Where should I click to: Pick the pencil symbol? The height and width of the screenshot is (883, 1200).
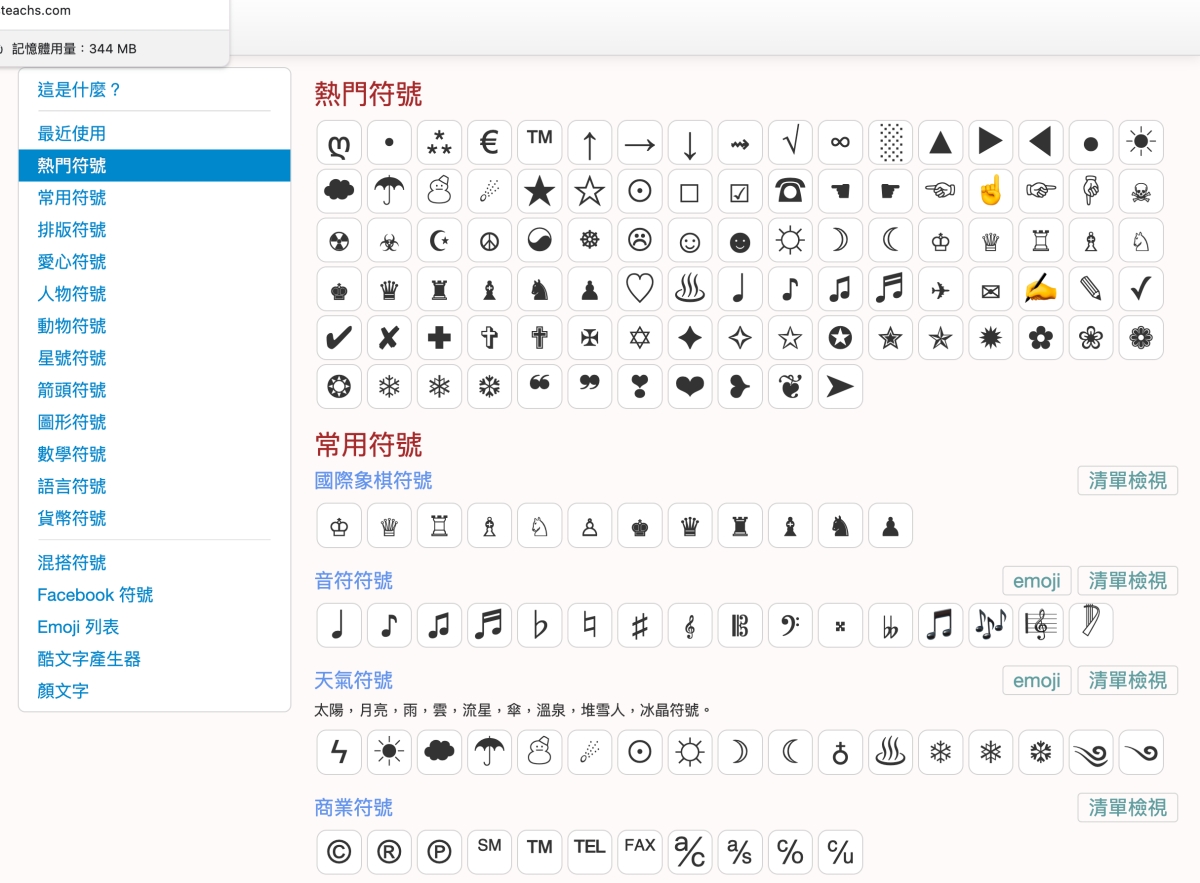(x=1091, y=289)
